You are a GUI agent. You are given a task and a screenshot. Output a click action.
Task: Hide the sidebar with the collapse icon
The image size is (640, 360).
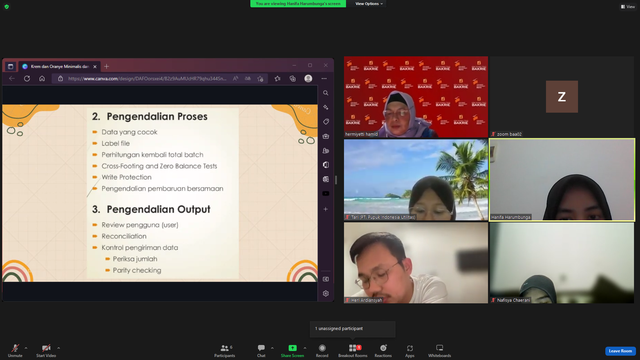pos(326,279)
